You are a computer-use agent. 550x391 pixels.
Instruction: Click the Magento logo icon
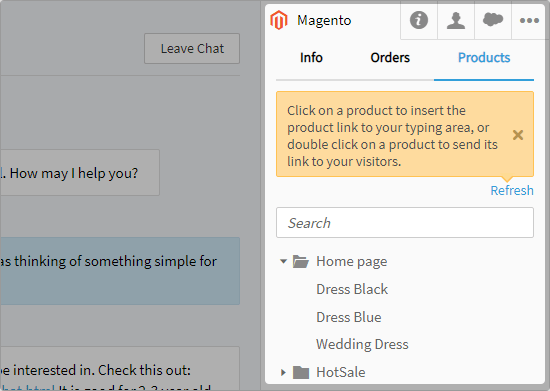[x=279, y=20]
